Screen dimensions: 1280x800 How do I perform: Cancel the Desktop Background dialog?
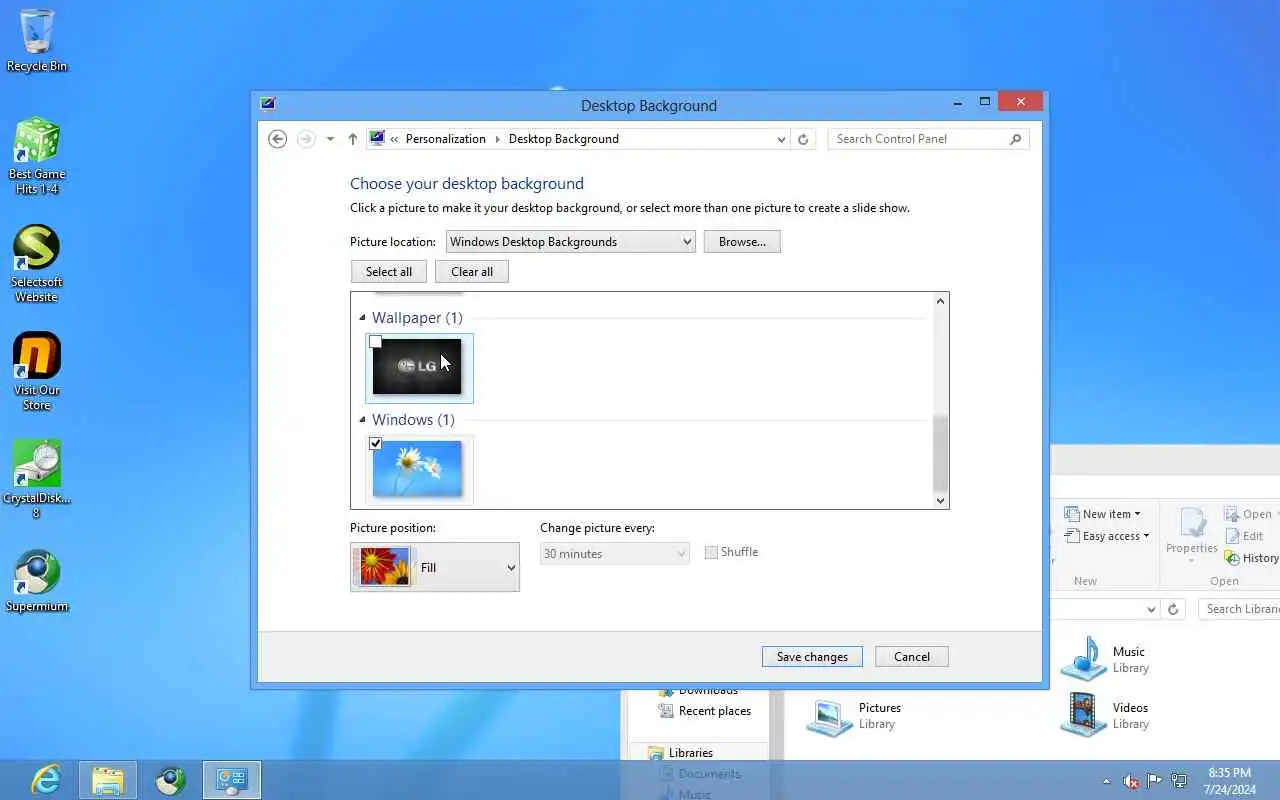(912, 656)
